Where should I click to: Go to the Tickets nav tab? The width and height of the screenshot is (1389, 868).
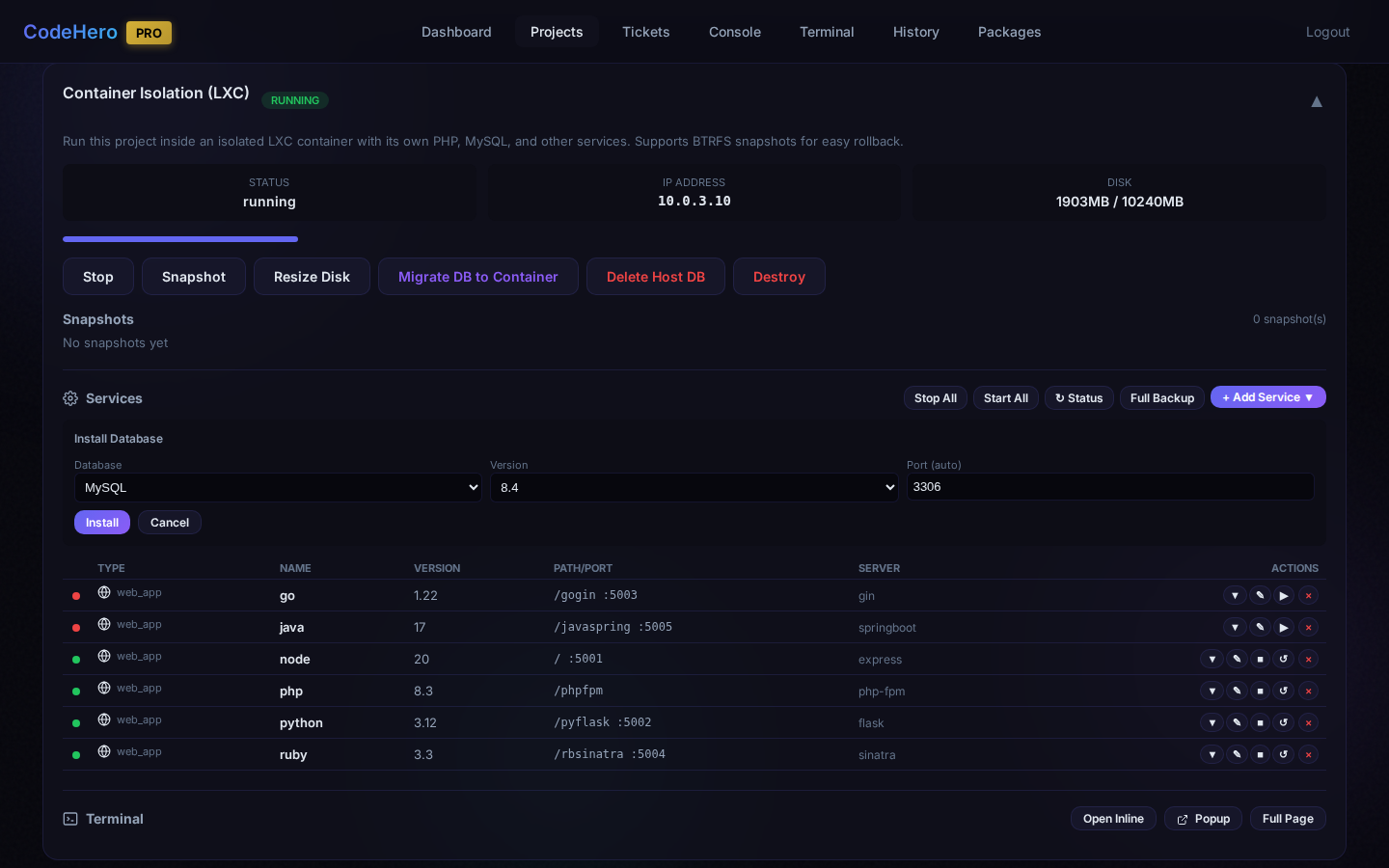pos(645,32)
